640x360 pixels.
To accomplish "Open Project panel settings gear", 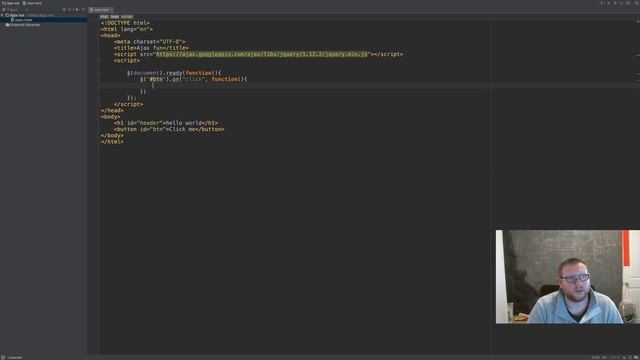I will tap(76, 10).
